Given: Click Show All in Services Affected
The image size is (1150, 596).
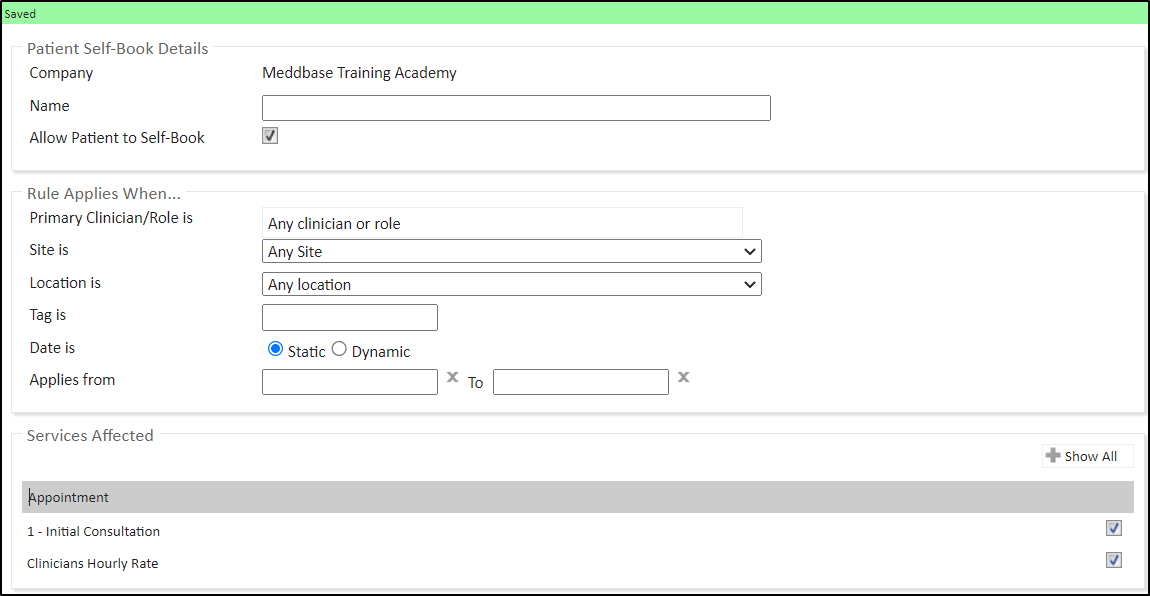Looking at the screenshot, I should pyautogui.click(x=1087, y=456).
